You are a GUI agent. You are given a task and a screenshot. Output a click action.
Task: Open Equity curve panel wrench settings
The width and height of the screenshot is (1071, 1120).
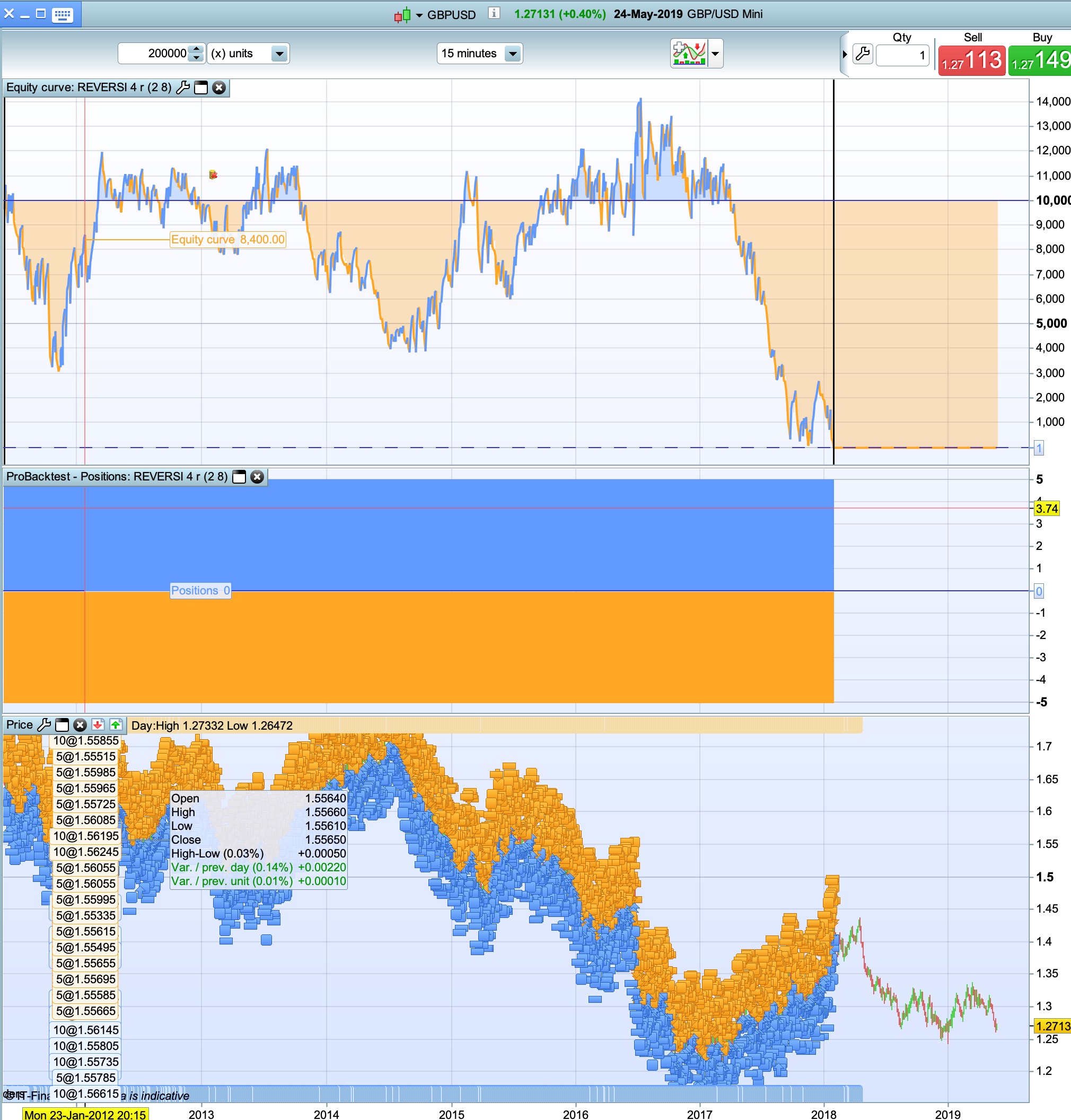click(x=183, y=87)
